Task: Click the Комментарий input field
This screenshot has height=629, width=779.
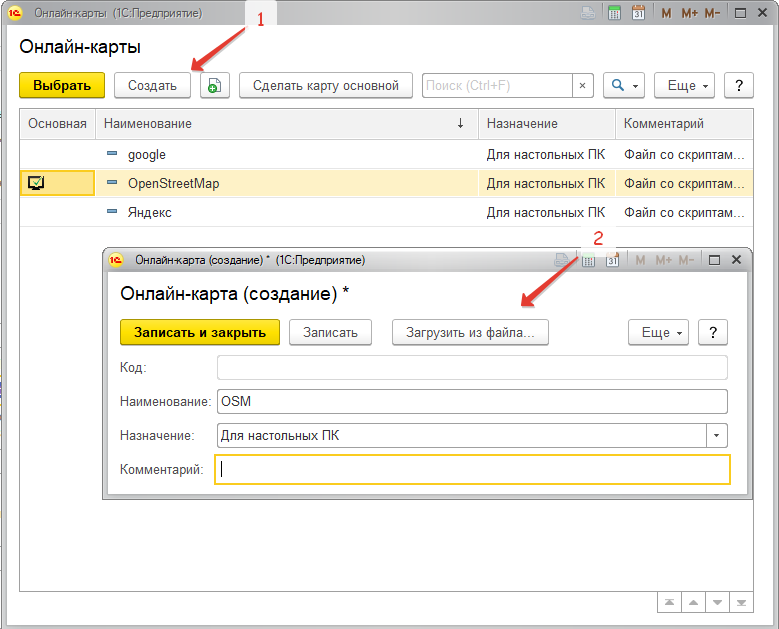Action: (472, 470)
